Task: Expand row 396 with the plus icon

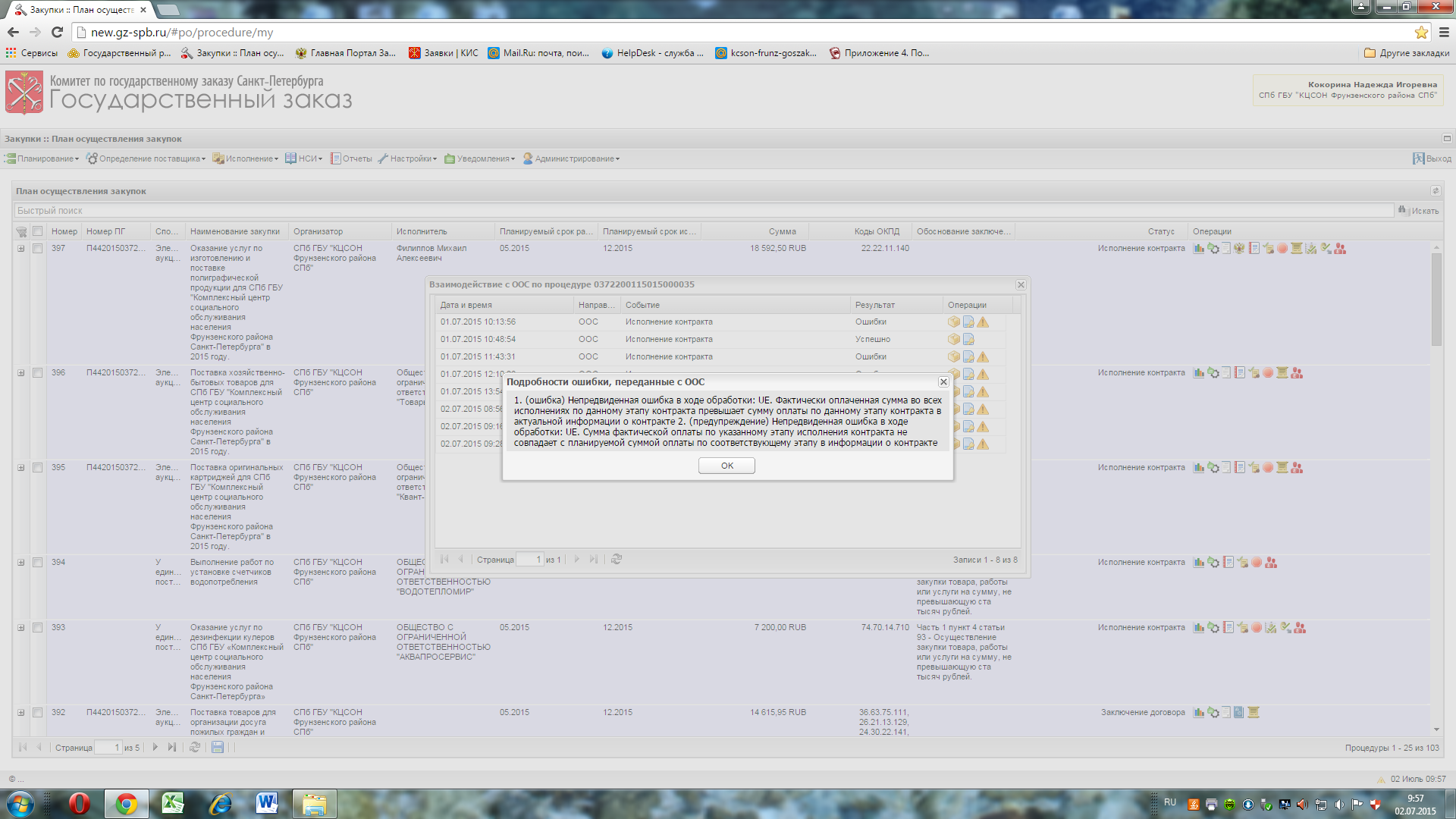Action: coord(21,373)
